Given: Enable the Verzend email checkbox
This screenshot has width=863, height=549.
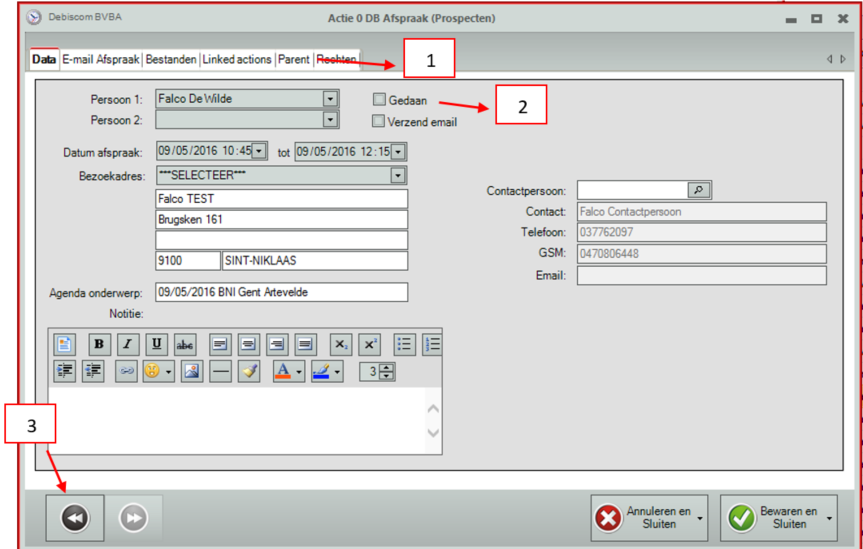Looking at the screenshot, I should (379, 122).
